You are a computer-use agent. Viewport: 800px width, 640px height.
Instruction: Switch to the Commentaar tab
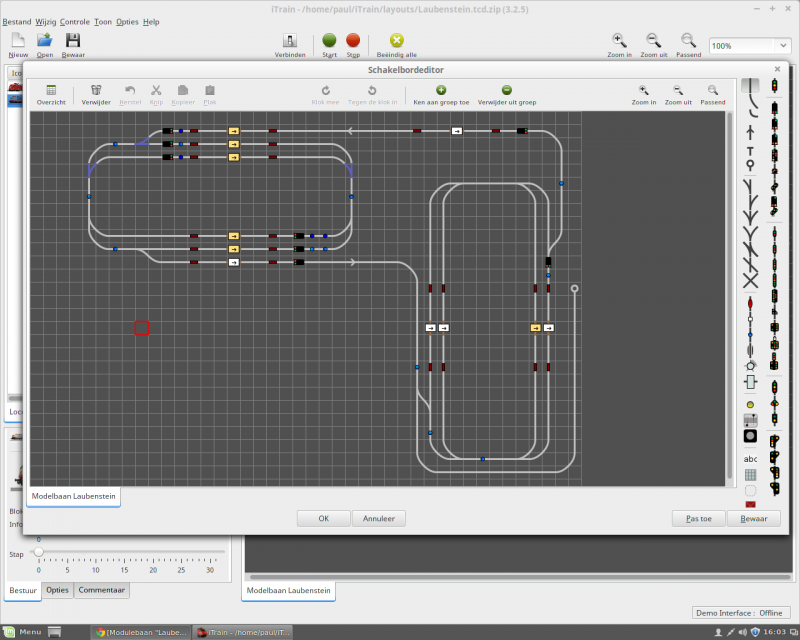point(102,590)
